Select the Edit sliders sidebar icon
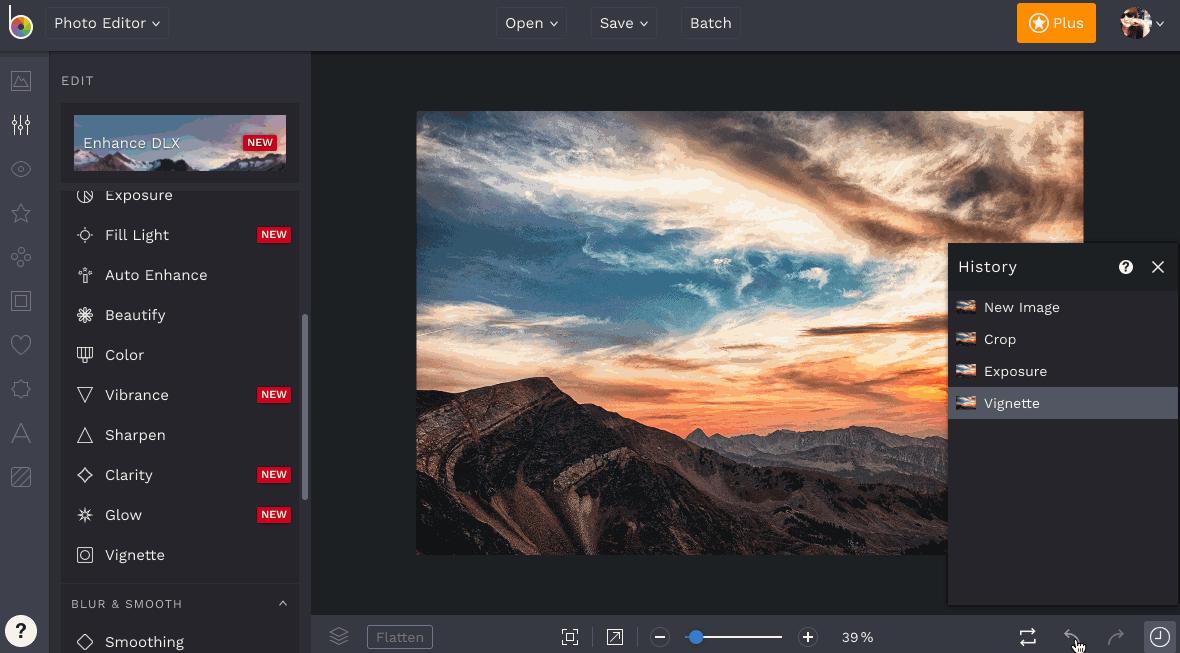This screenshot has width=1180, height=653. point(21,125)
